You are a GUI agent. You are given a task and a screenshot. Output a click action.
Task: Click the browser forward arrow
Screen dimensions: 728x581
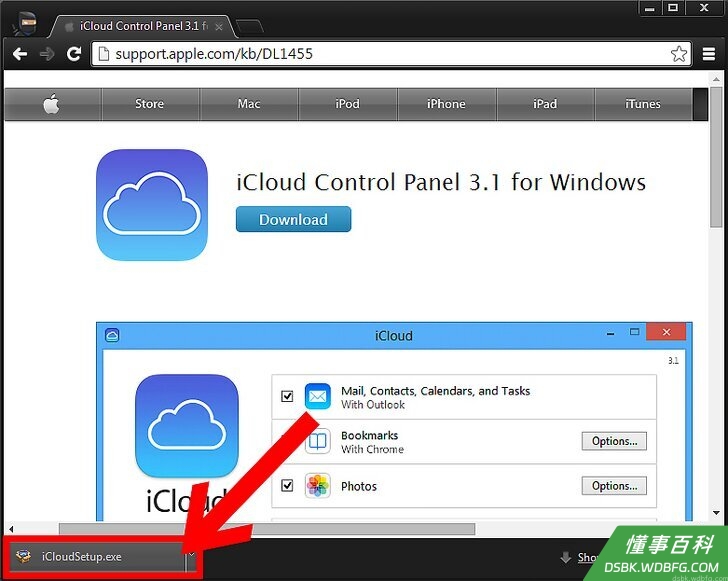click(x=47, y=54)
